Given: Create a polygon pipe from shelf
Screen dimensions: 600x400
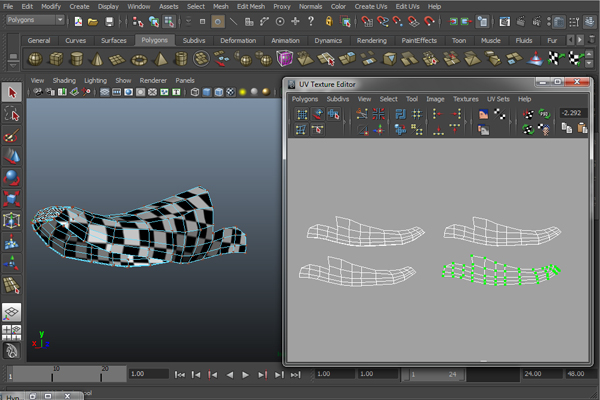Looking at the screenshot, I should (x=181, y=59).
